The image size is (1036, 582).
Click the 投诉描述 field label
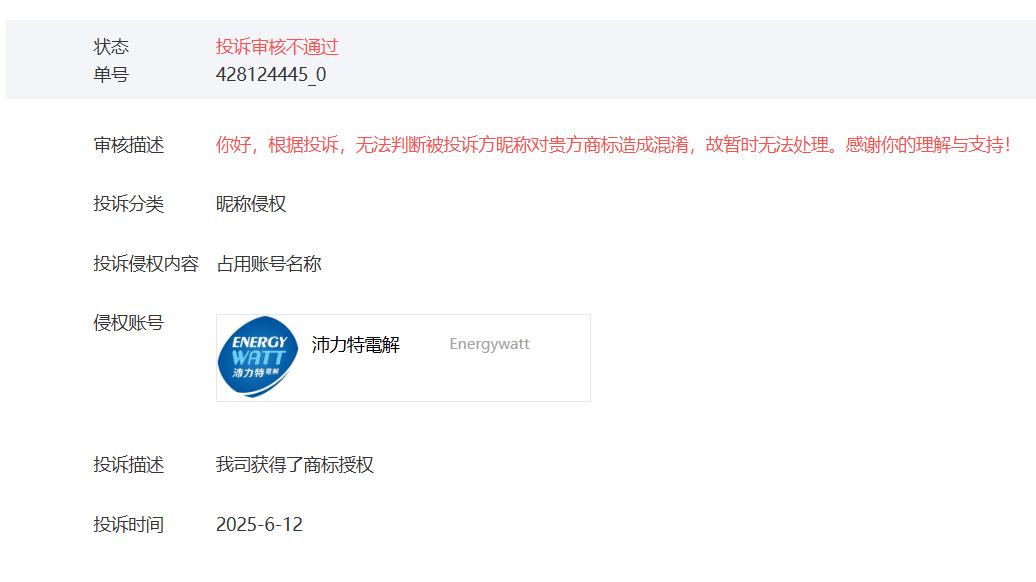(128, 465)
